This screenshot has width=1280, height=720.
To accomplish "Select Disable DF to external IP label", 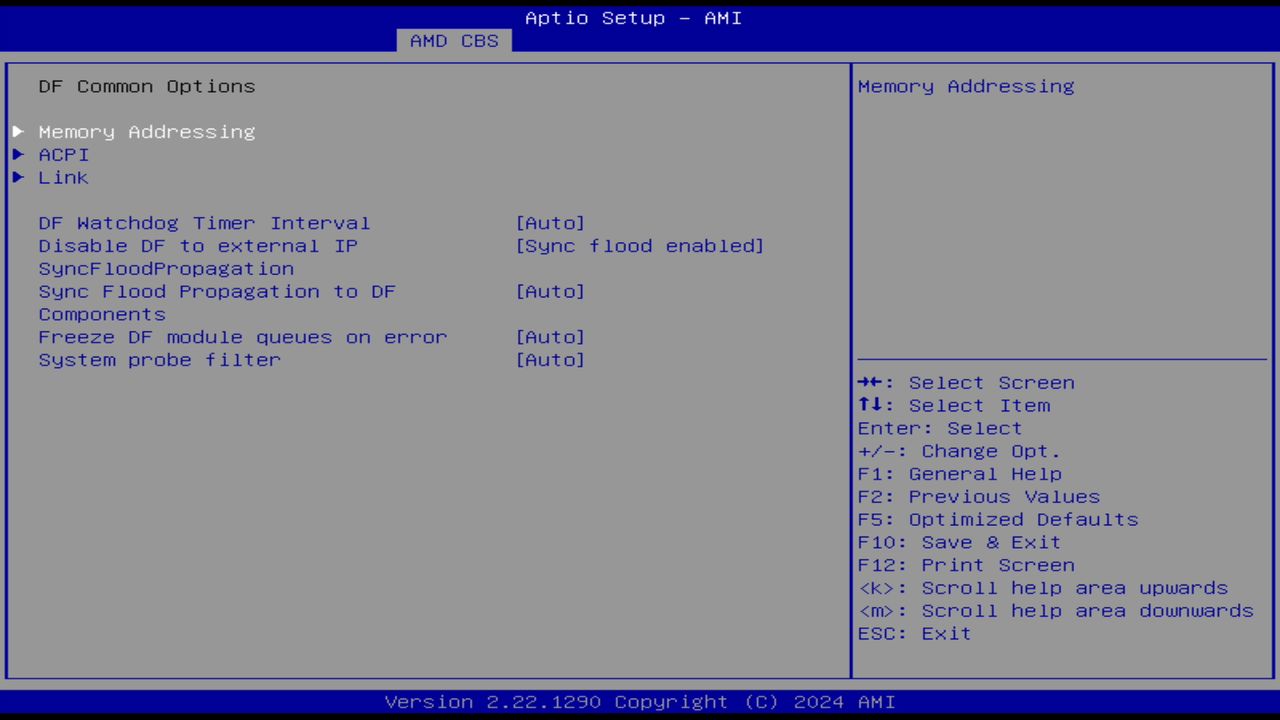I will click(x=198, y=257).
